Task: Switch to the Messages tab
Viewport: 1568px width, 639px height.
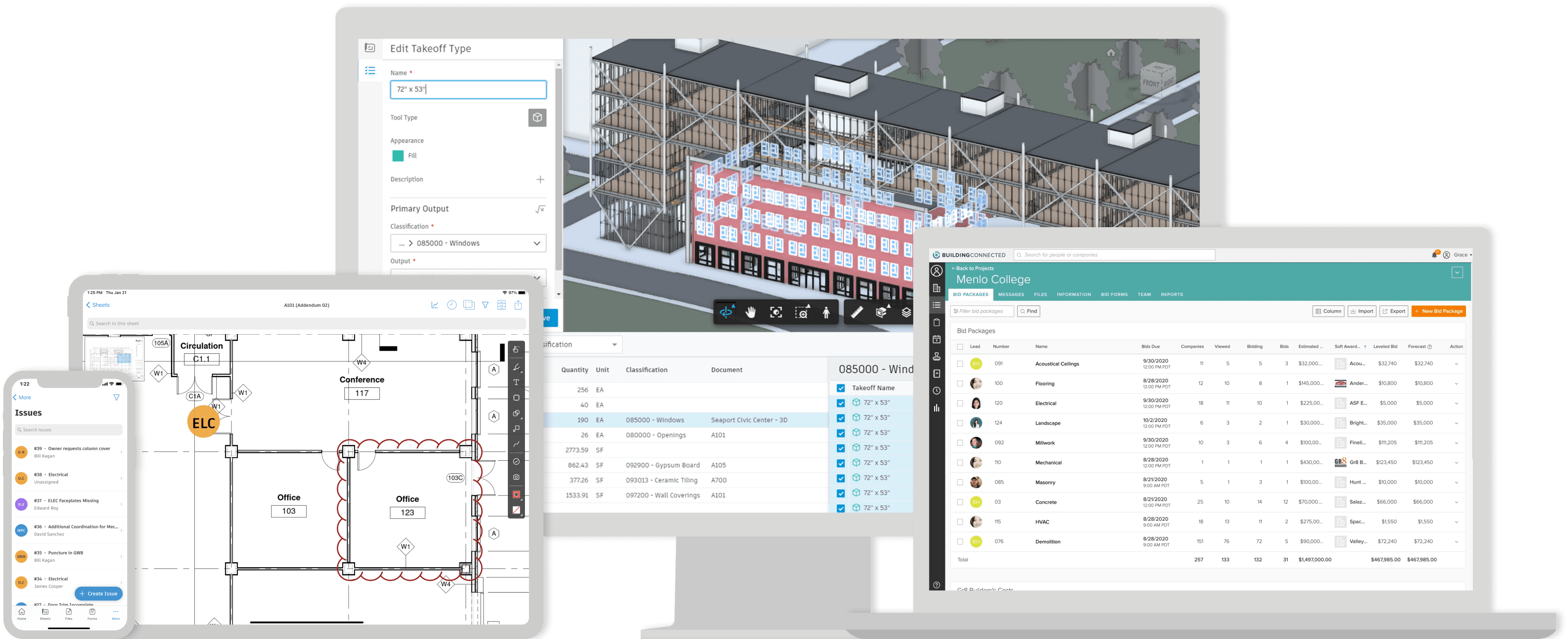Action: [1011, 294]
